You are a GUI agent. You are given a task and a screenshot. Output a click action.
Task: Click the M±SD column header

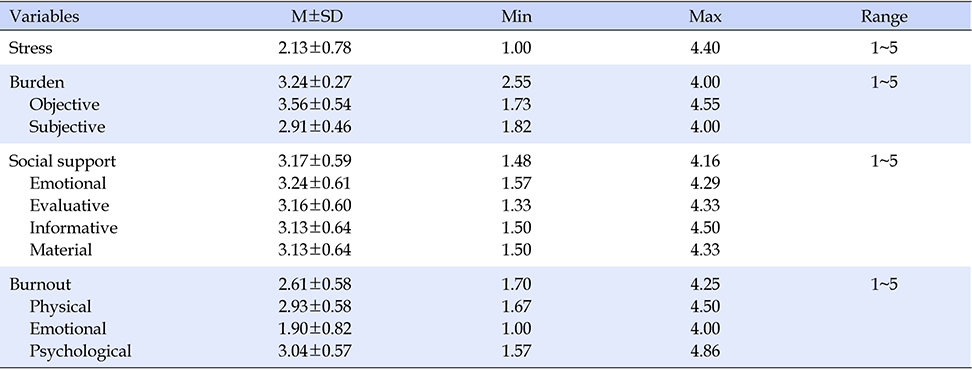317,17
